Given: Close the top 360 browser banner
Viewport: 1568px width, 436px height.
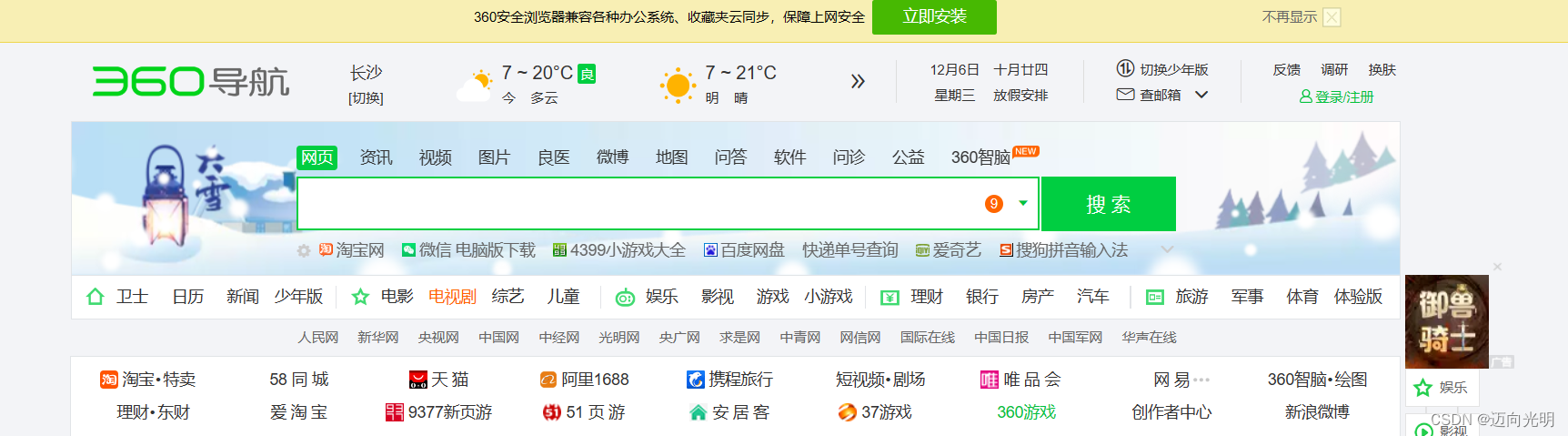Looking at the screenshot, I should click(x=1332, y=17).
